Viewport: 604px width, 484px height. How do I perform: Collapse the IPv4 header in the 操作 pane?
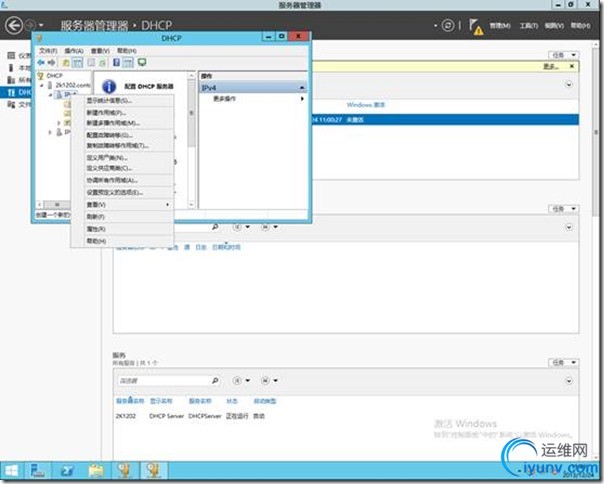(302, 88)
